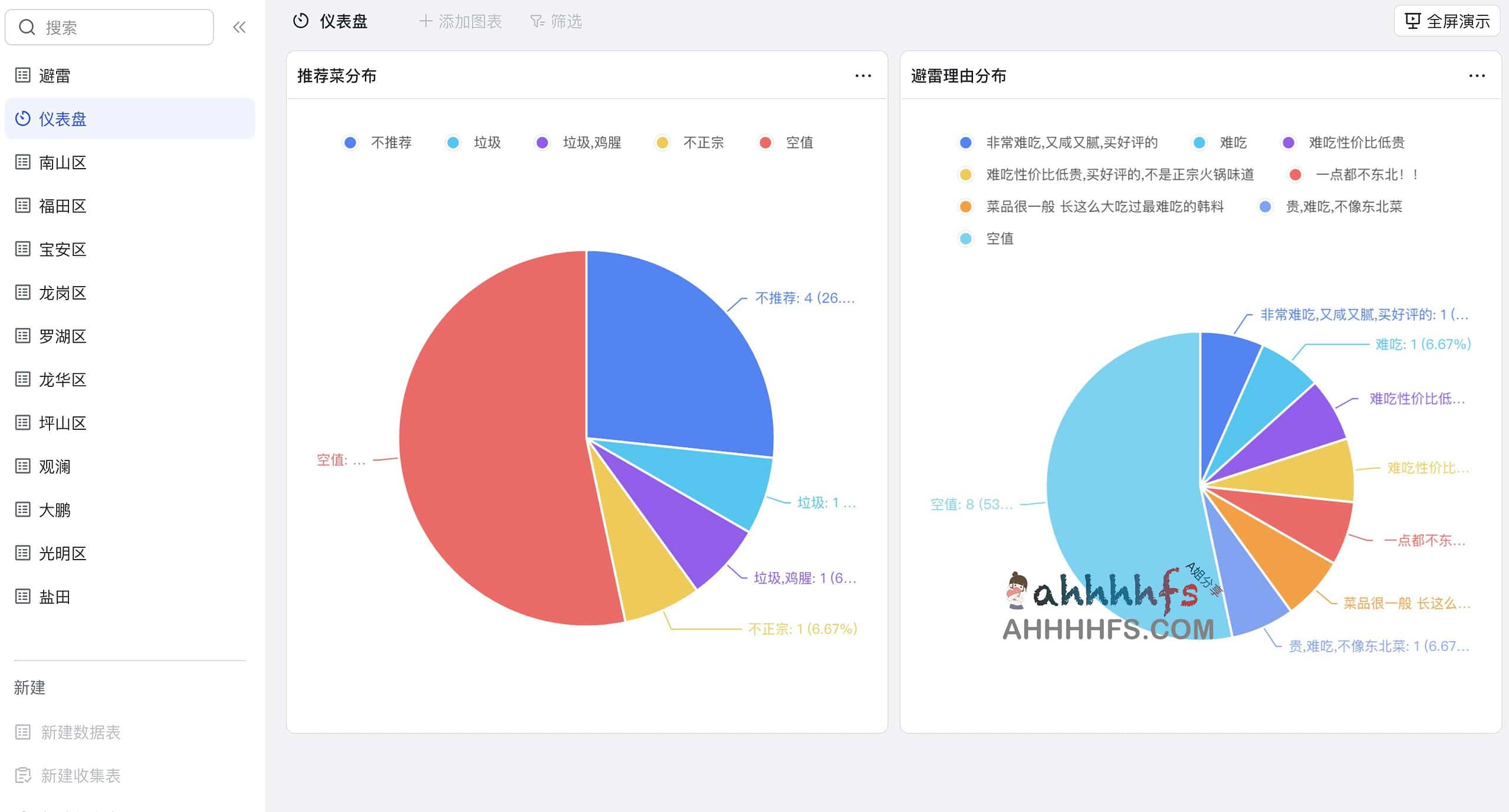Switch to the 福田区 table
1509x812 pixels.
[x=63, y=206]
